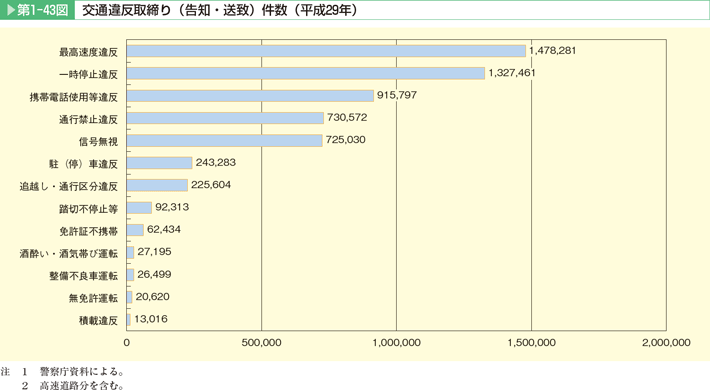The image size is (710, 390).
Task: Click the 整備不良車運転 category label
Action: pyautogui.click(x=83, y=275)
